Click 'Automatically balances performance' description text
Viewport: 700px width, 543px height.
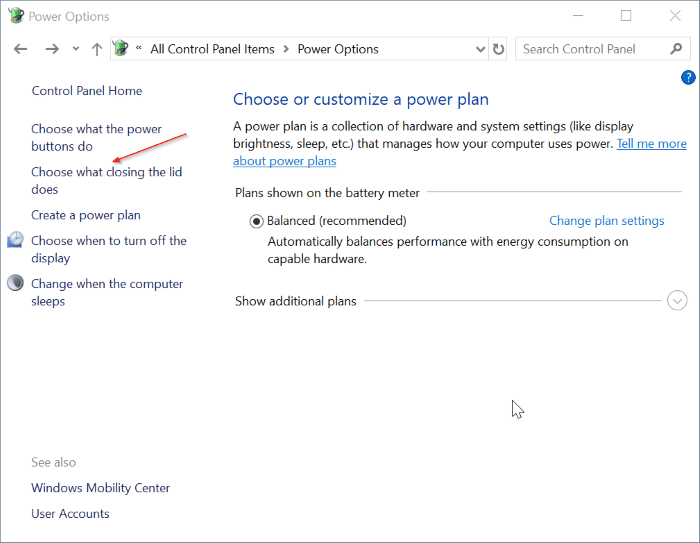448,250
